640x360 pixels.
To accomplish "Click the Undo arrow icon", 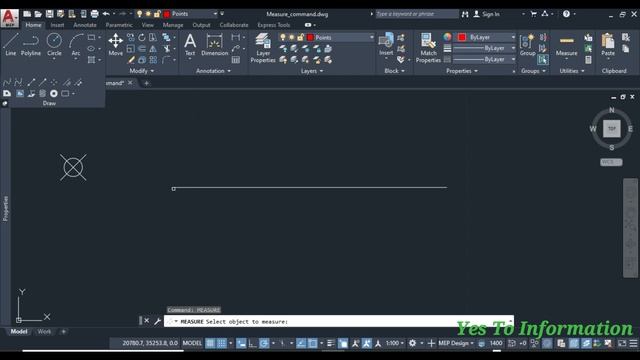I will [106, 14].
